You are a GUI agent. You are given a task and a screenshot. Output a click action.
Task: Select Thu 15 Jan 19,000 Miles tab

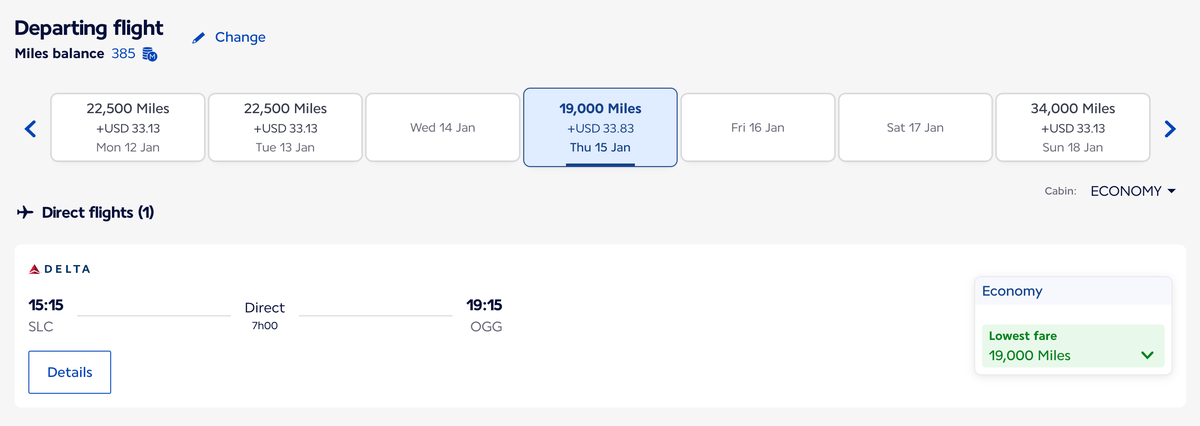(x=600, y=128)
